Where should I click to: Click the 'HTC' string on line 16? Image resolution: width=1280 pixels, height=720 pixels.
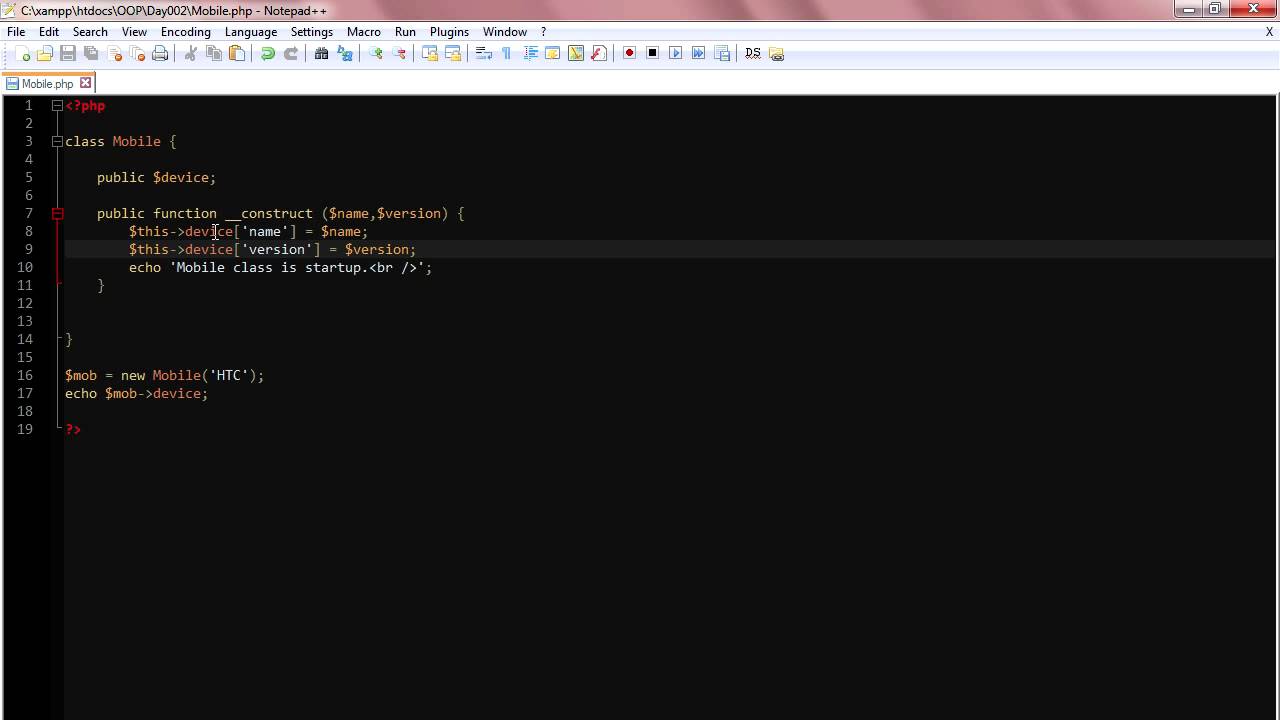pos(229,376)
